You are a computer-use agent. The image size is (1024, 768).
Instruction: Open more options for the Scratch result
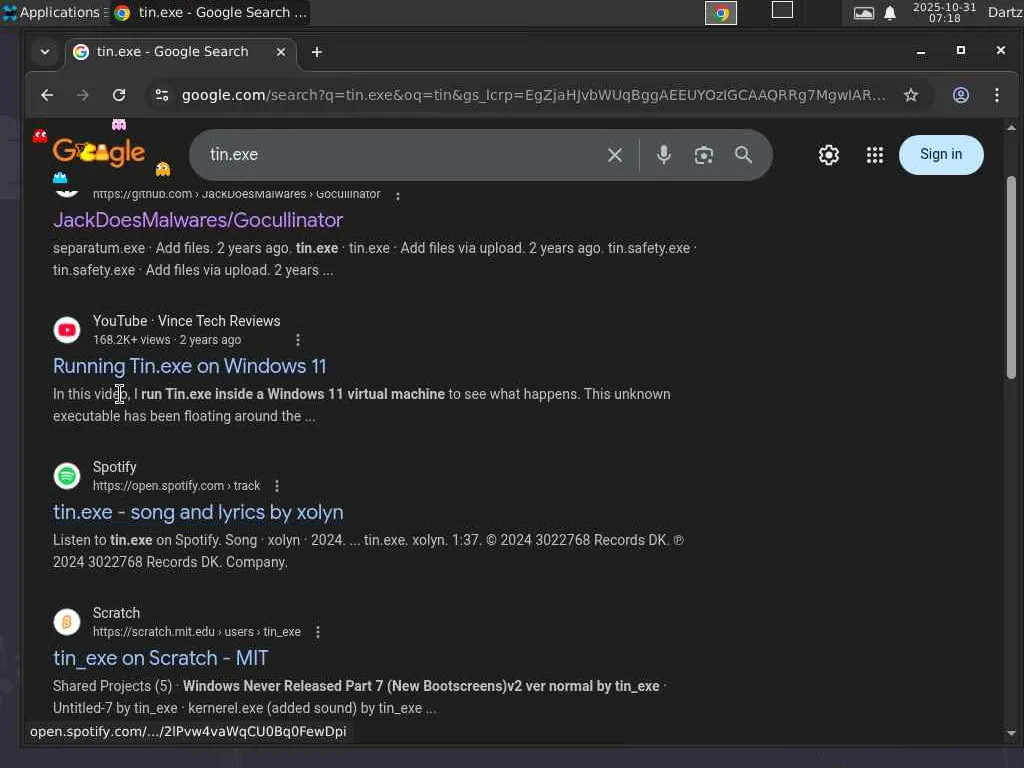tap(318, 632)
